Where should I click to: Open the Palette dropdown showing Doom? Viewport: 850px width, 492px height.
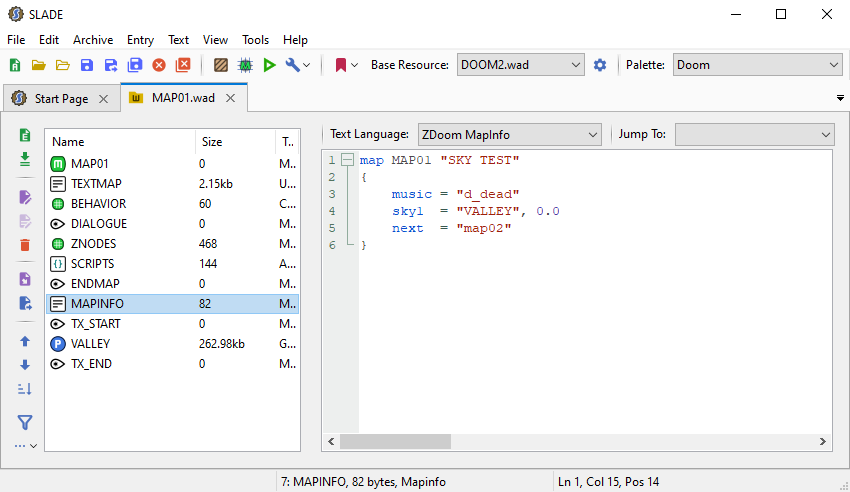pos(758,65)
